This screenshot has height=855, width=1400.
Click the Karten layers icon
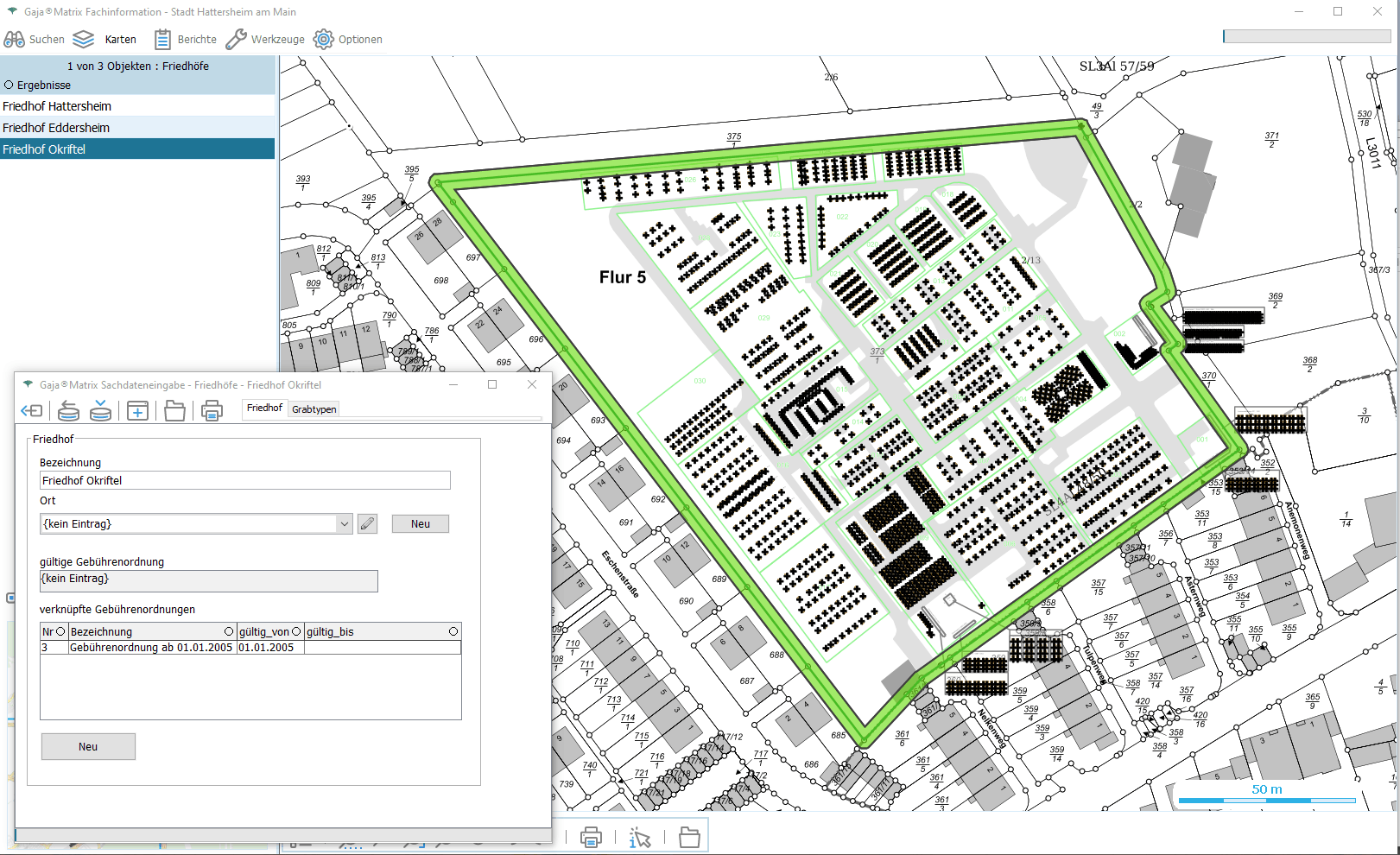[x=84, y=40]
